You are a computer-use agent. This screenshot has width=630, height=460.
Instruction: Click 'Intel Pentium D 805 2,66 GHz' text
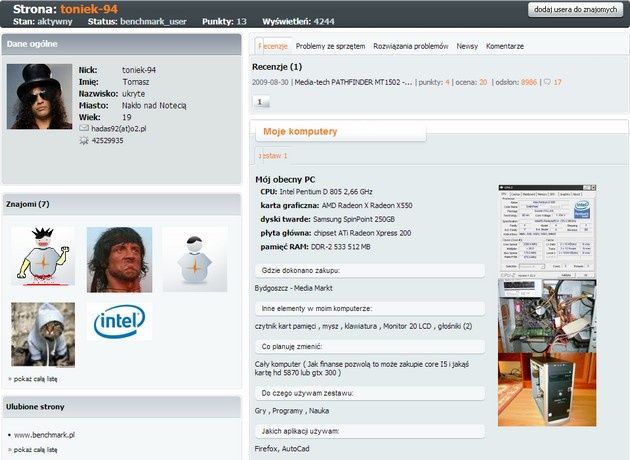[326, 192]
